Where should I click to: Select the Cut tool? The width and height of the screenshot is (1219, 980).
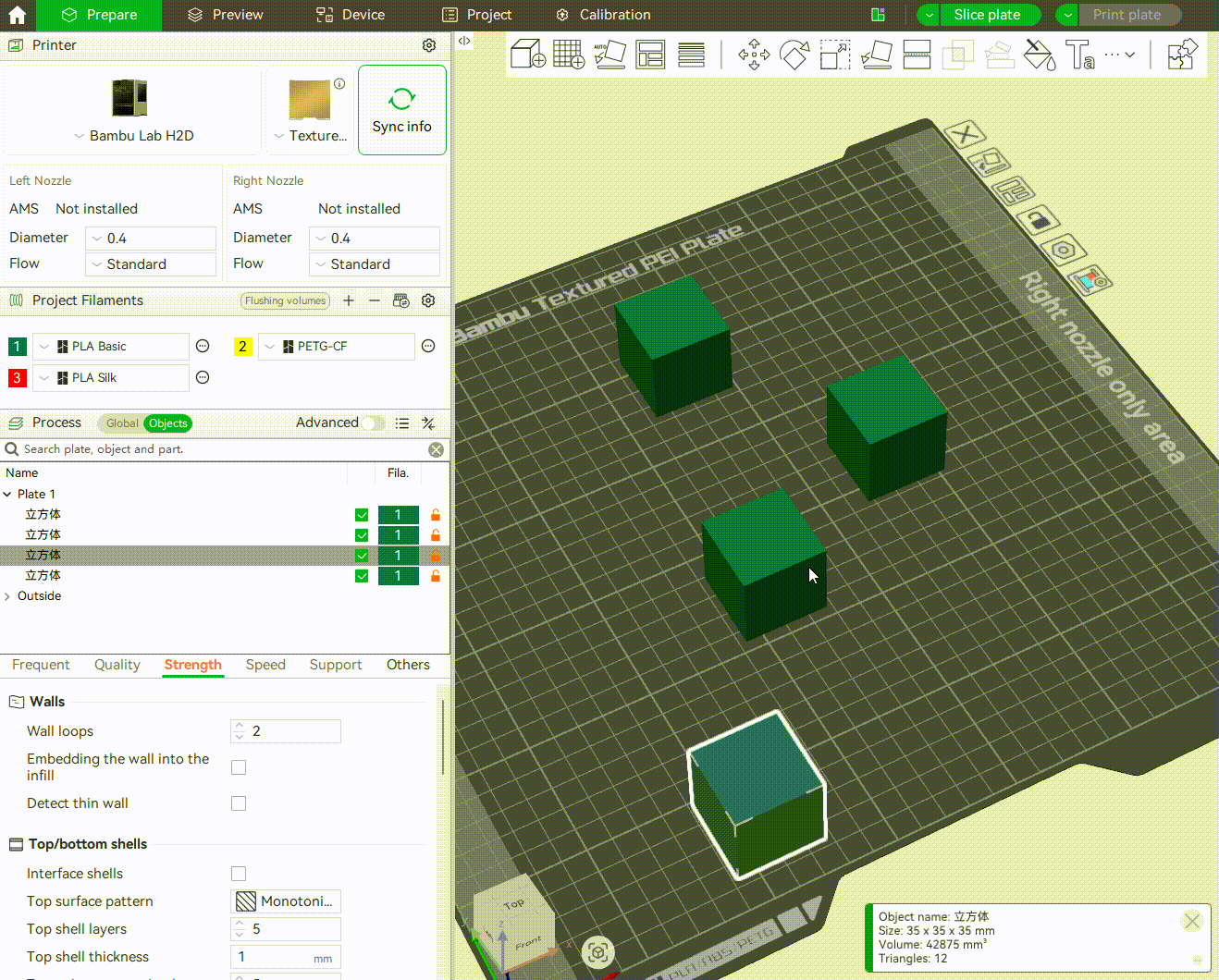pyautogui.click(x=917, y=55)
